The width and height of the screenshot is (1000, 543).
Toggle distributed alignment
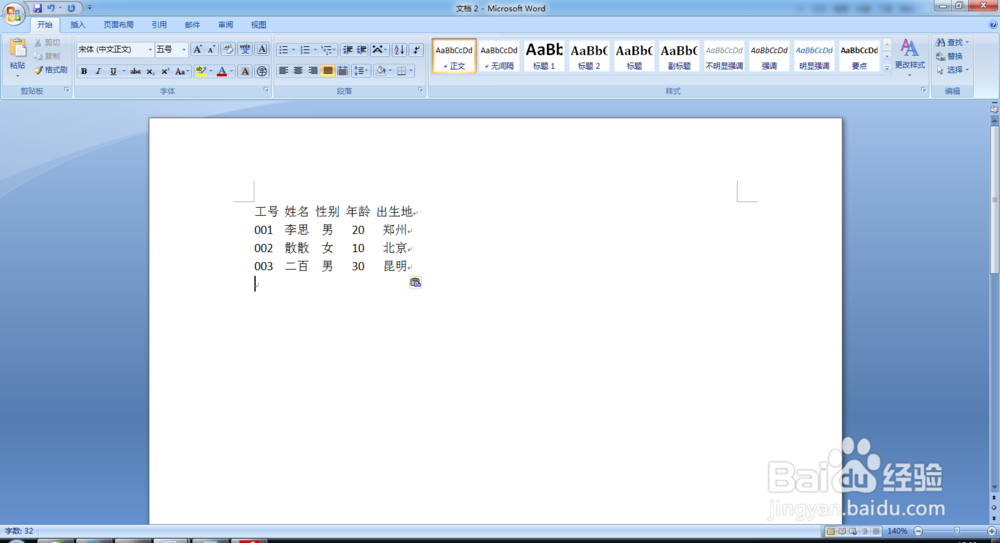(342, 71)
